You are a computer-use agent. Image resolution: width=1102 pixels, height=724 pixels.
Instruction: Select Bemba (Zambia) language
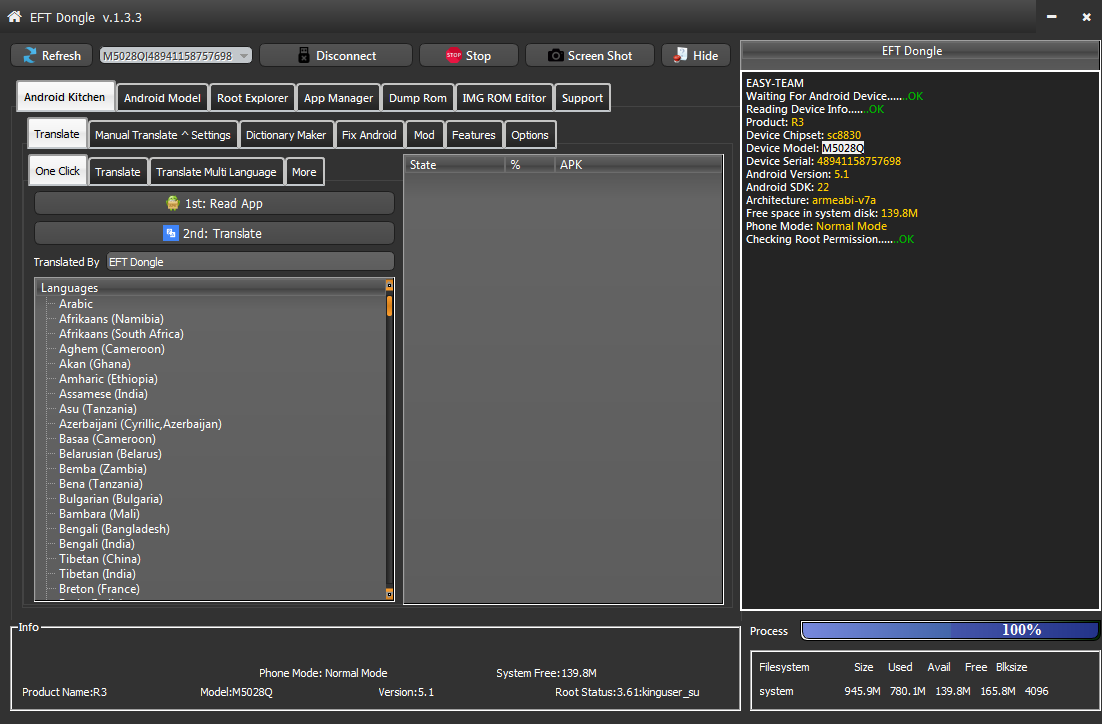click(x=103, y=469)
